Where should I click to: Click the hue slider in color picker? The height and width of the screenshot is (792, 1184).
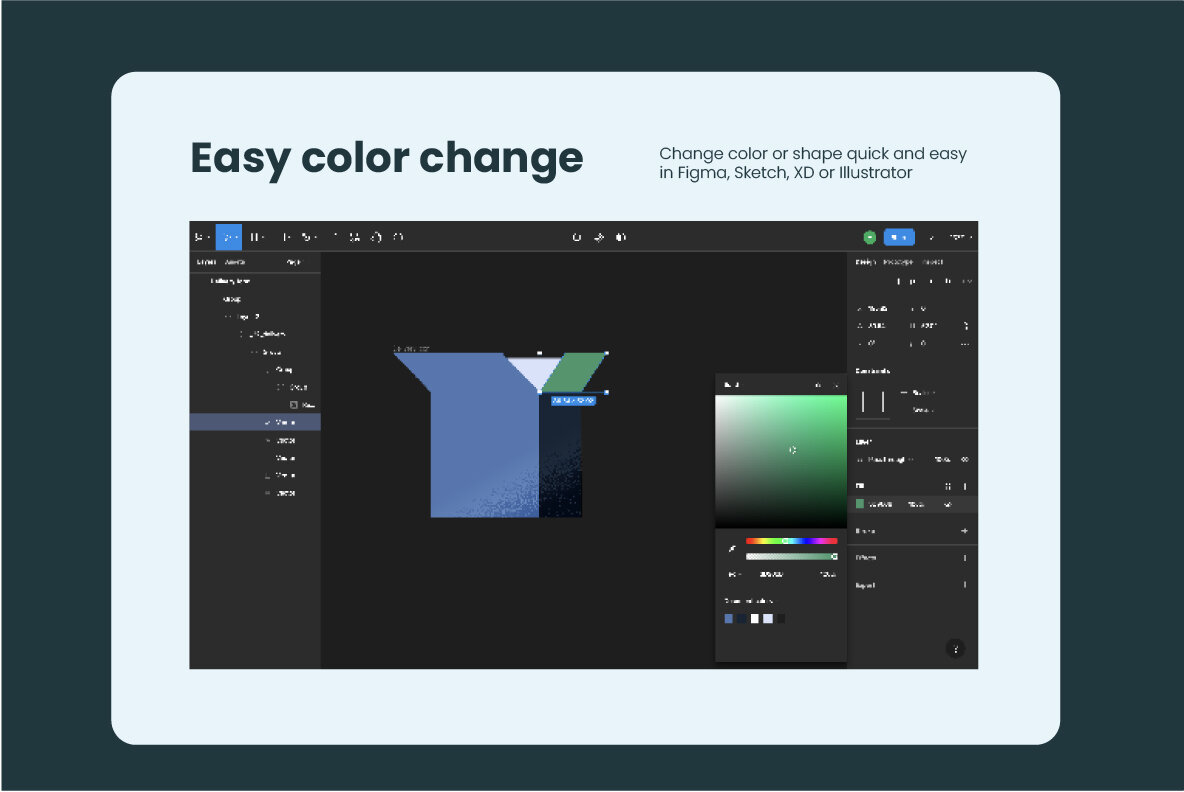pyautogui.click(x=791, y=541)
